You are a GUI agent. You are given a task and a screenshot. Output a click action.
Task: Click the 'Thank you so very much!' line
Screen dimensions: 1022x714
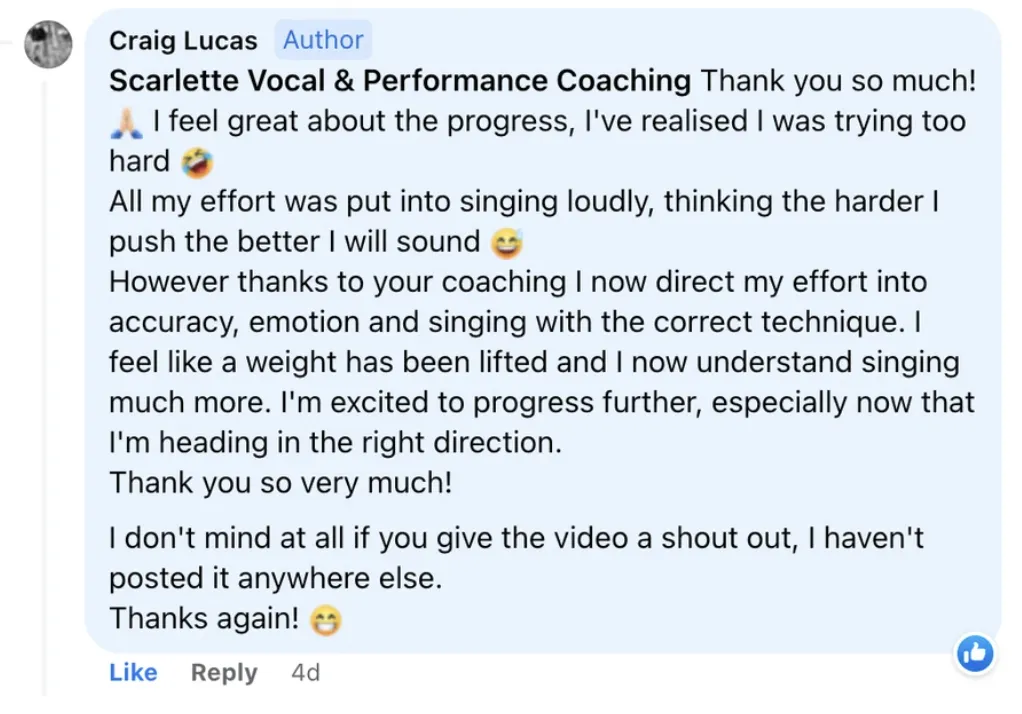pos(281,483)
